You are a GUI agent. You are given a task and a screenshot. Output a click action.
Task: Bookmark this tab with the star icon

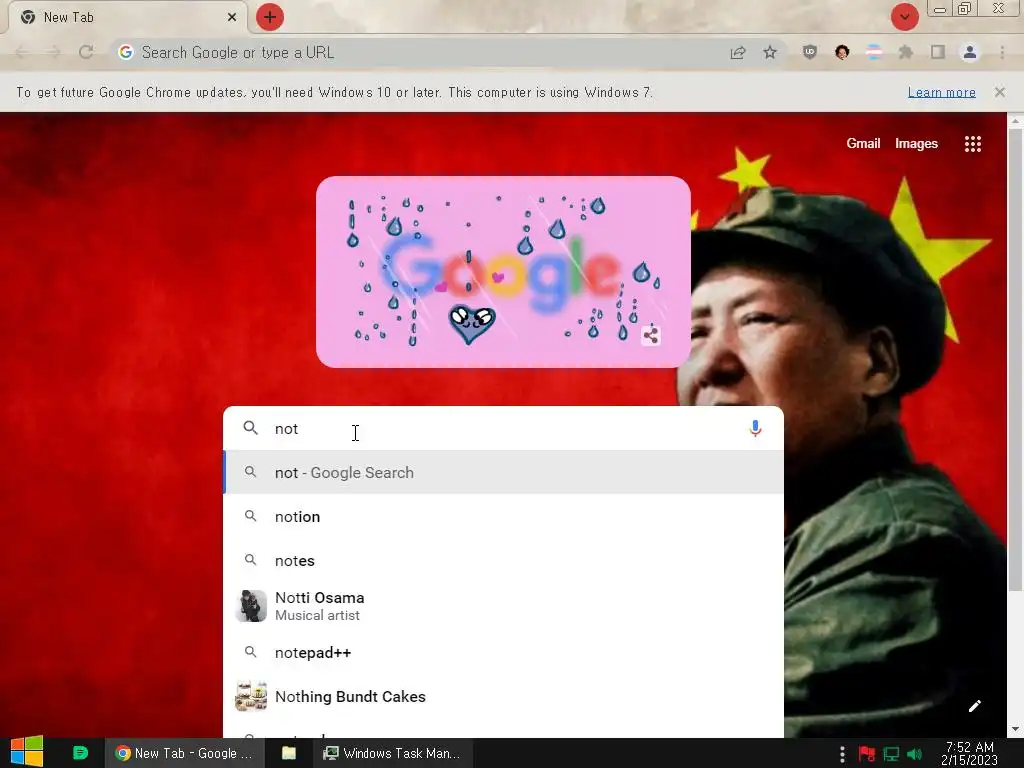click(x=770, y=52)
